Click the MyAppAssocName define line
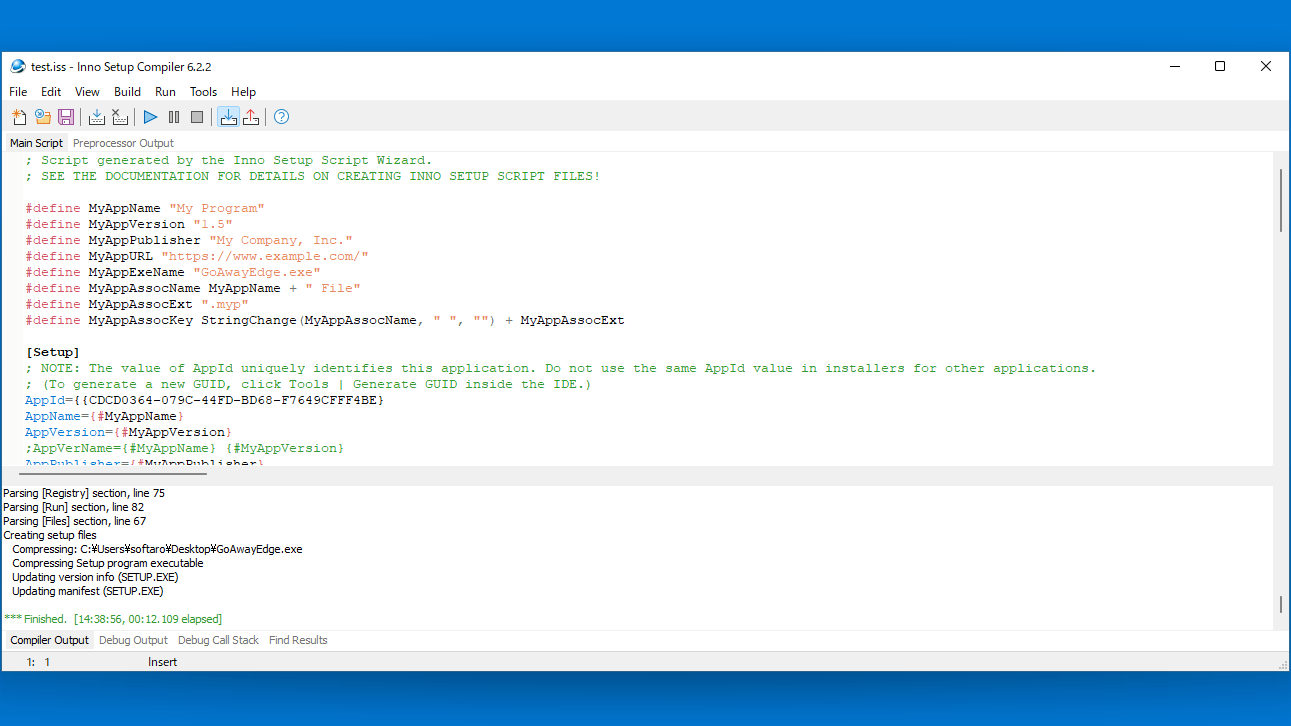 pos(193,288)
